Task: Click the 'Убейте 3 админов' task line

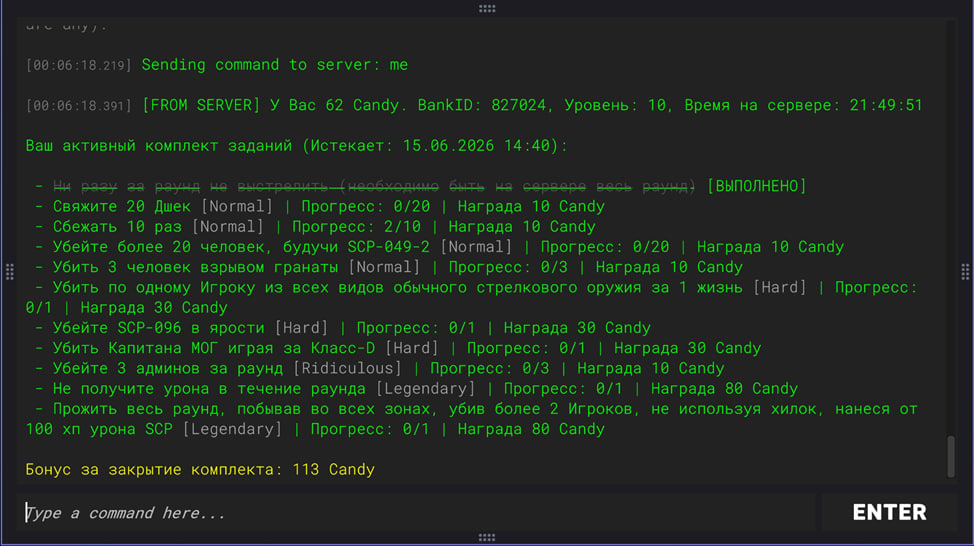Action: 380,368
